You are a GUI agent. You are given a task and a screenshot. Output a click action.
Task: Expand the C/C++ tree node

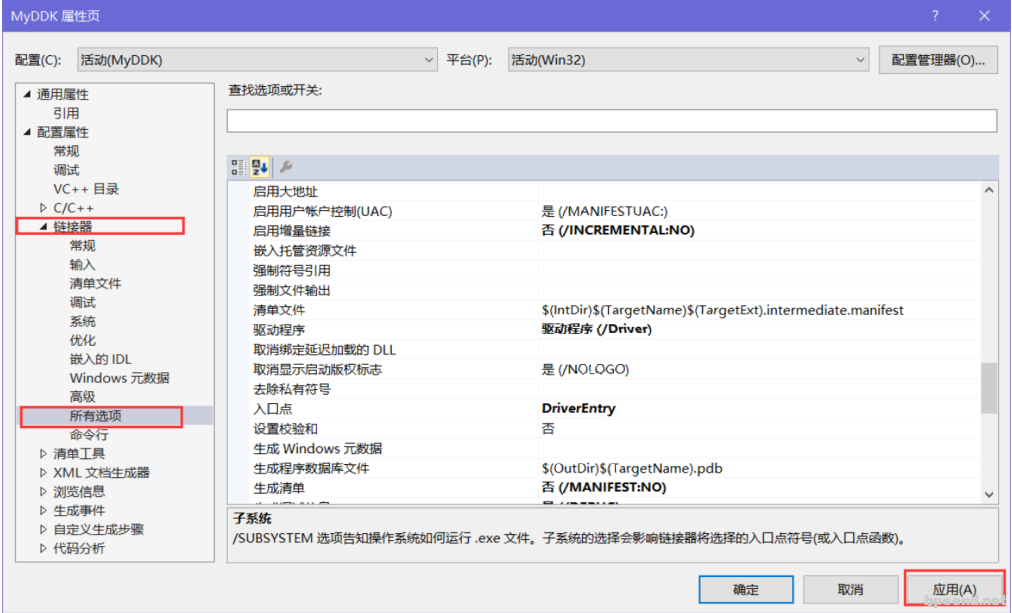tap(43, 208)
